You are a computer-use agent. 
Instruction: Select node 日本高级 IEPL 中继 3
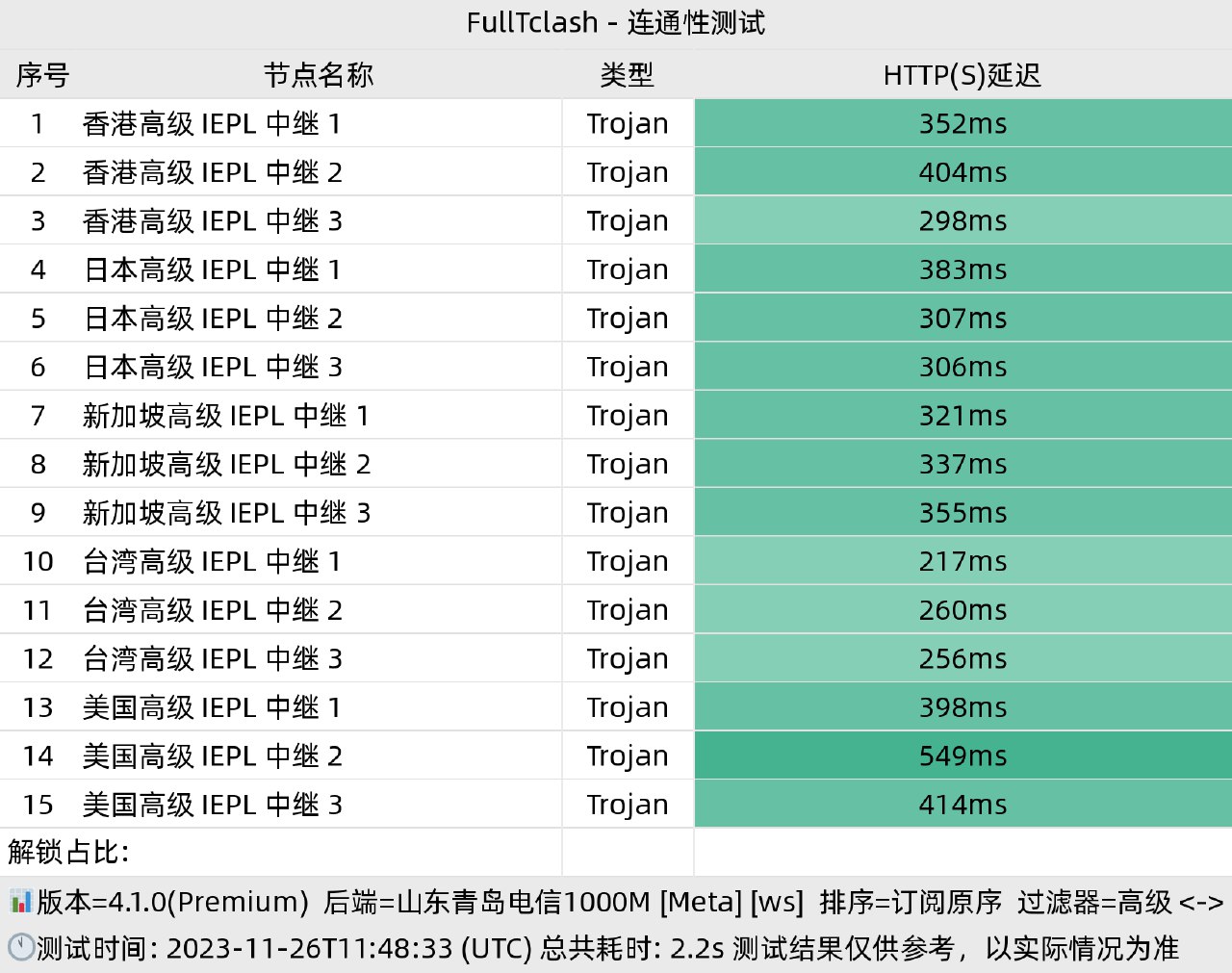tap(213, 367)
